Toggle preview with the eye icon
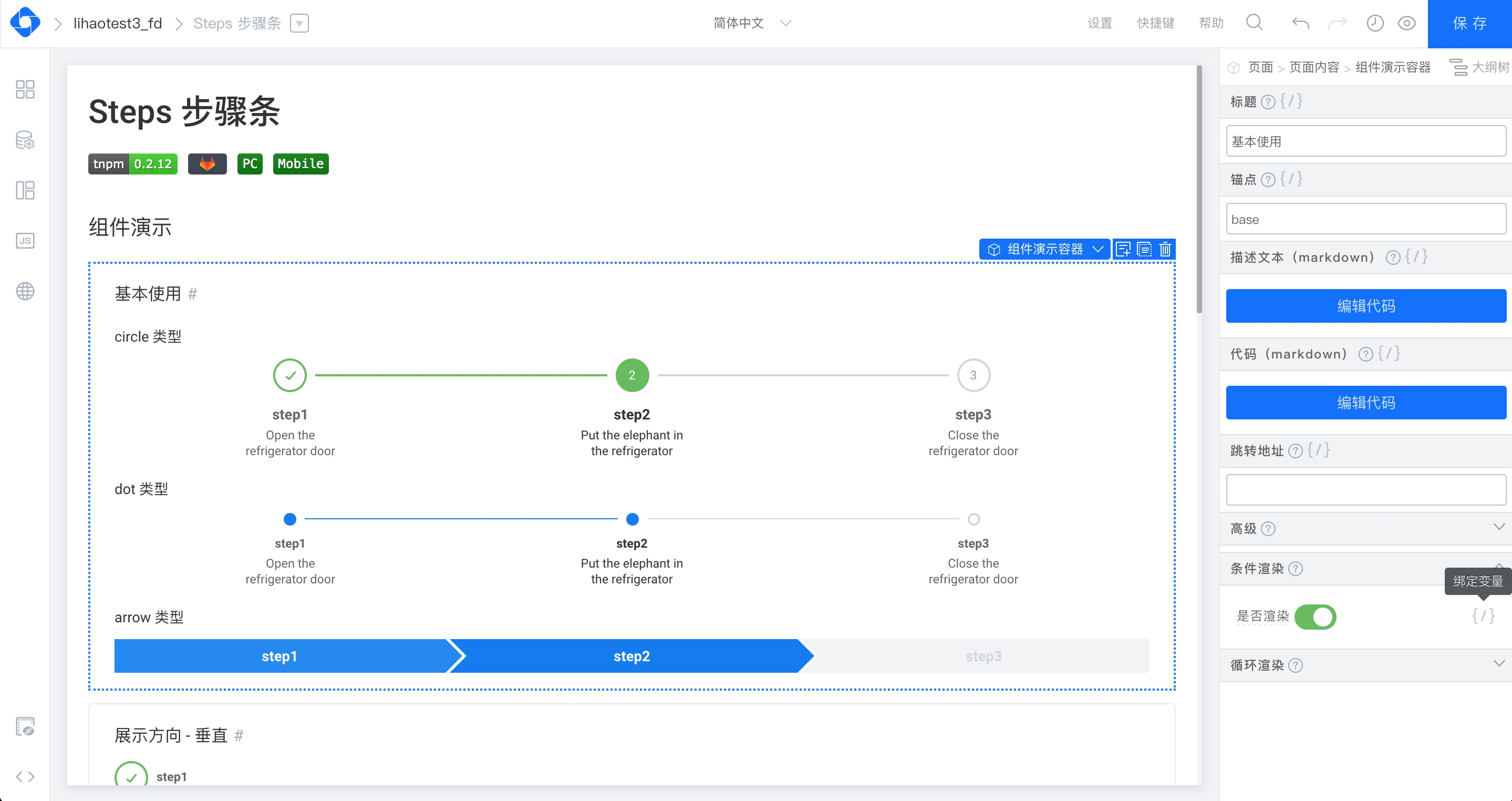The height and width of the screenshot is (801, 1512). [1407, 23]
